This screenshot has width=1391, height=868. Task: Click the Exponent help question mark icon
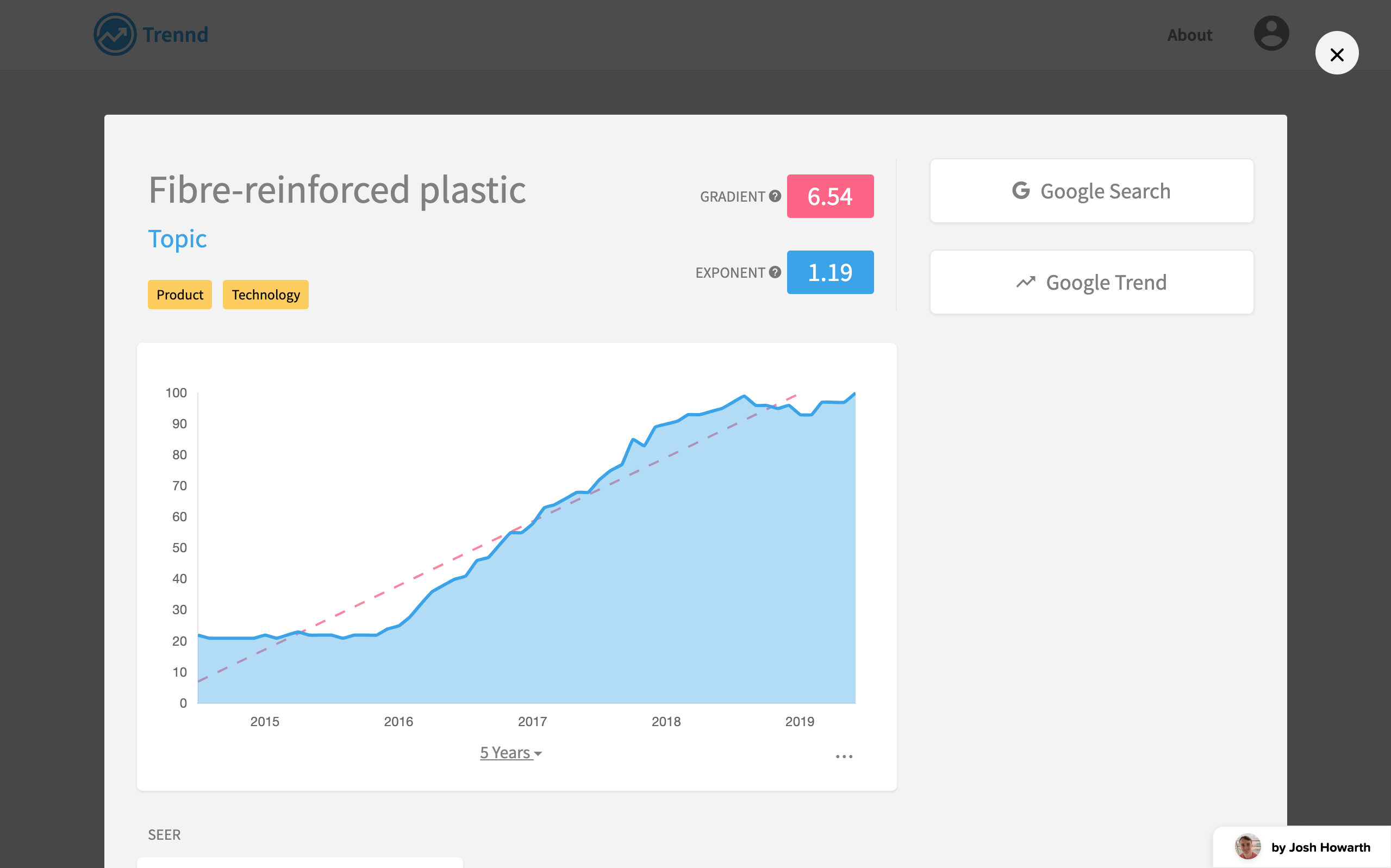(x=775, y=272)
